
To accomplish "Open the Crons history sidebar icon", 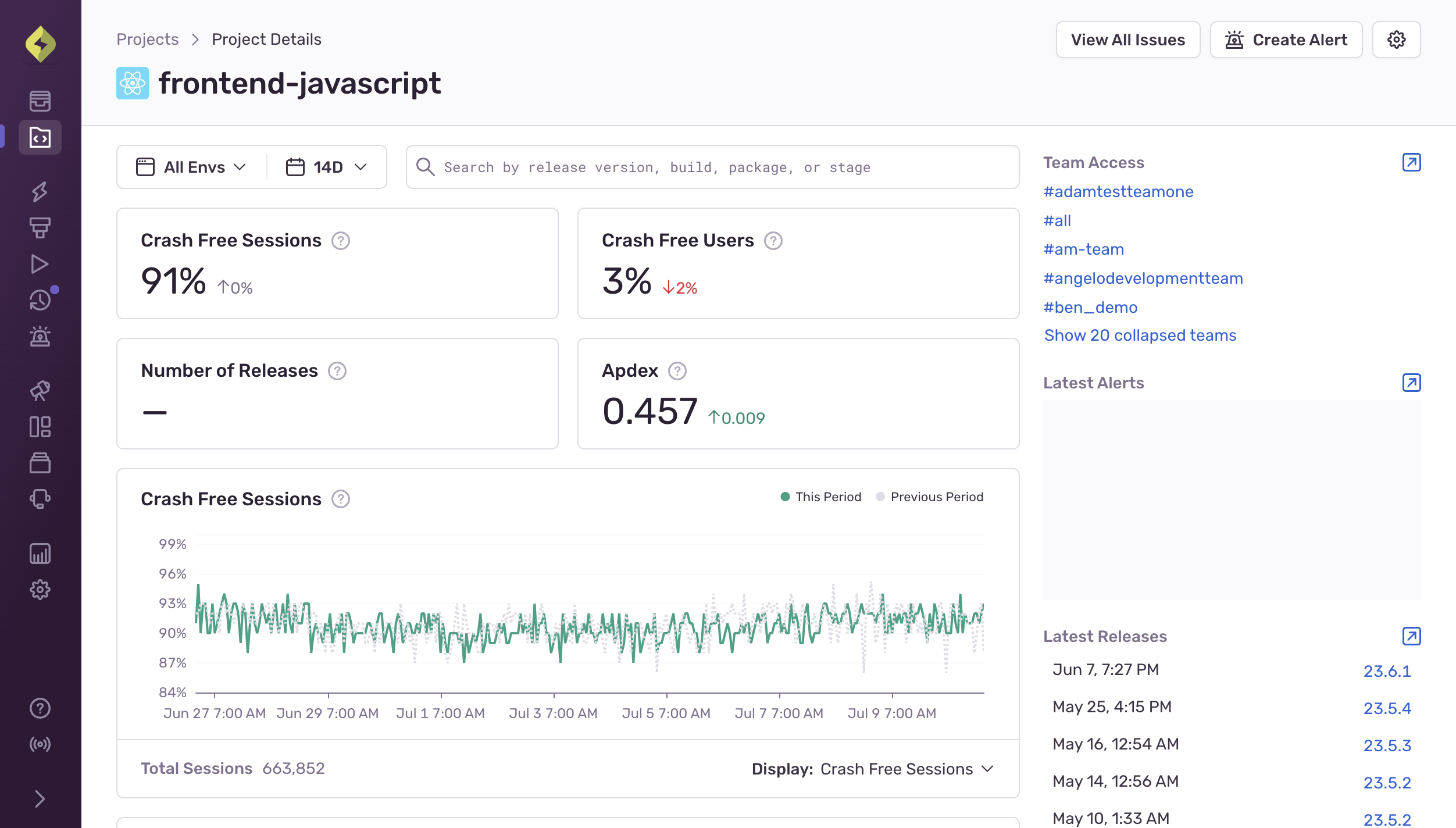I will tap(40, 300).
